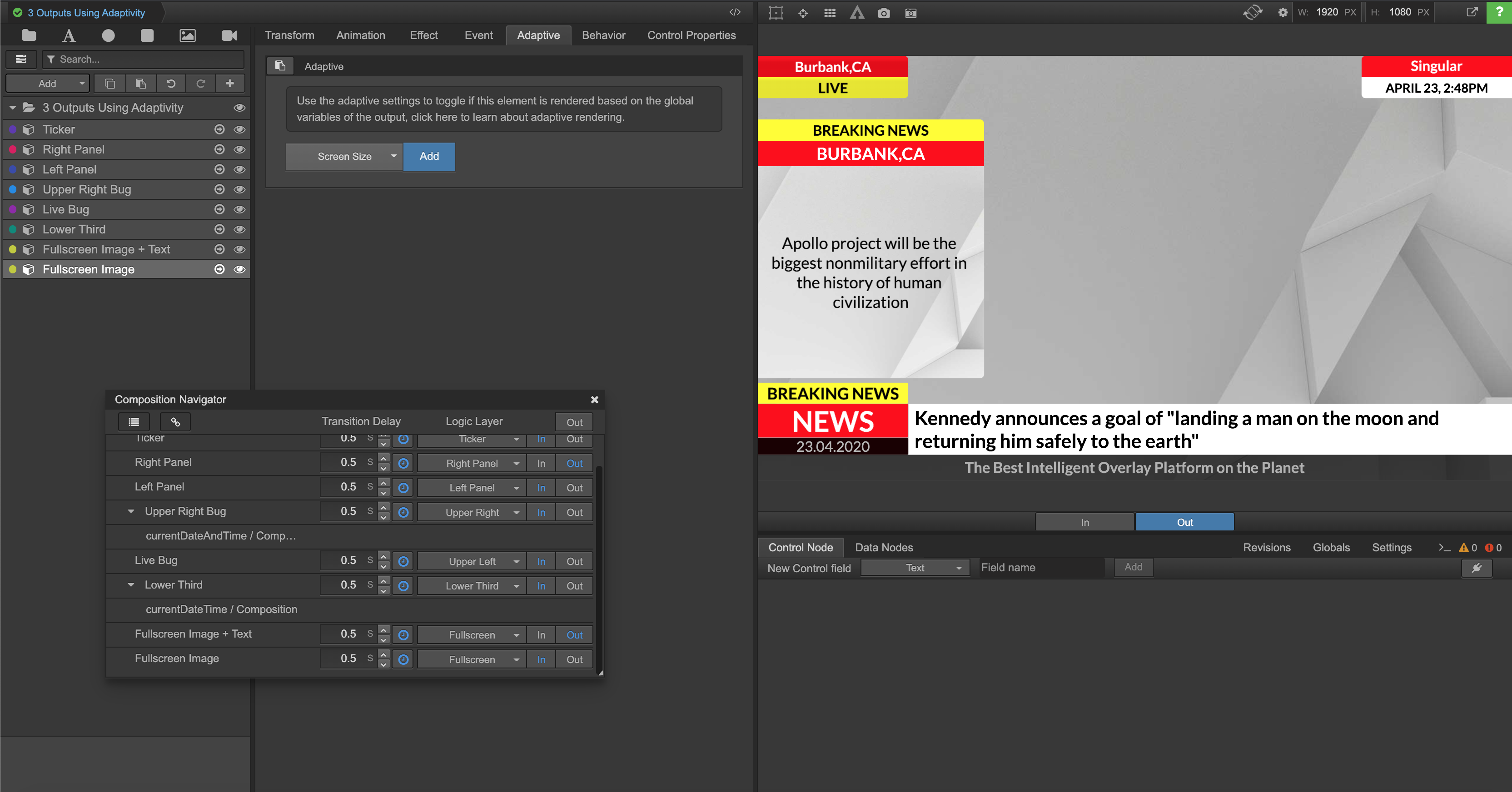Open the Screen Size dropdown

coord(344,157)
